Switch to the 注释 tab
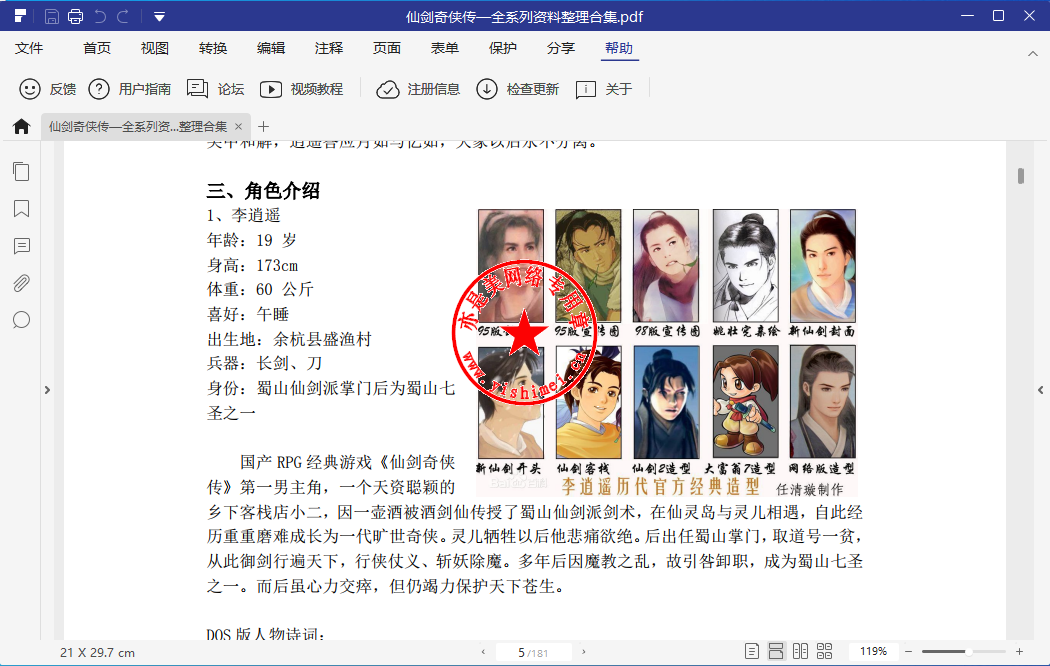Viewport: 1050px width, 666px height. tap(329, 48)
